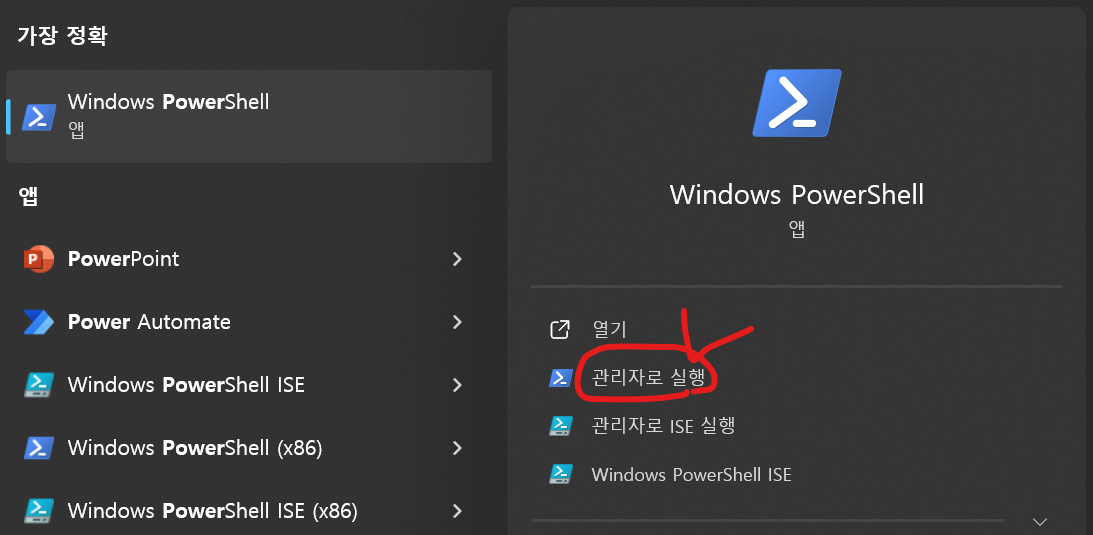Image resolution: width=1093 pixels, height=535 pixels.
Task: Expand Power Automate result chevron
Action: [457, 322]
